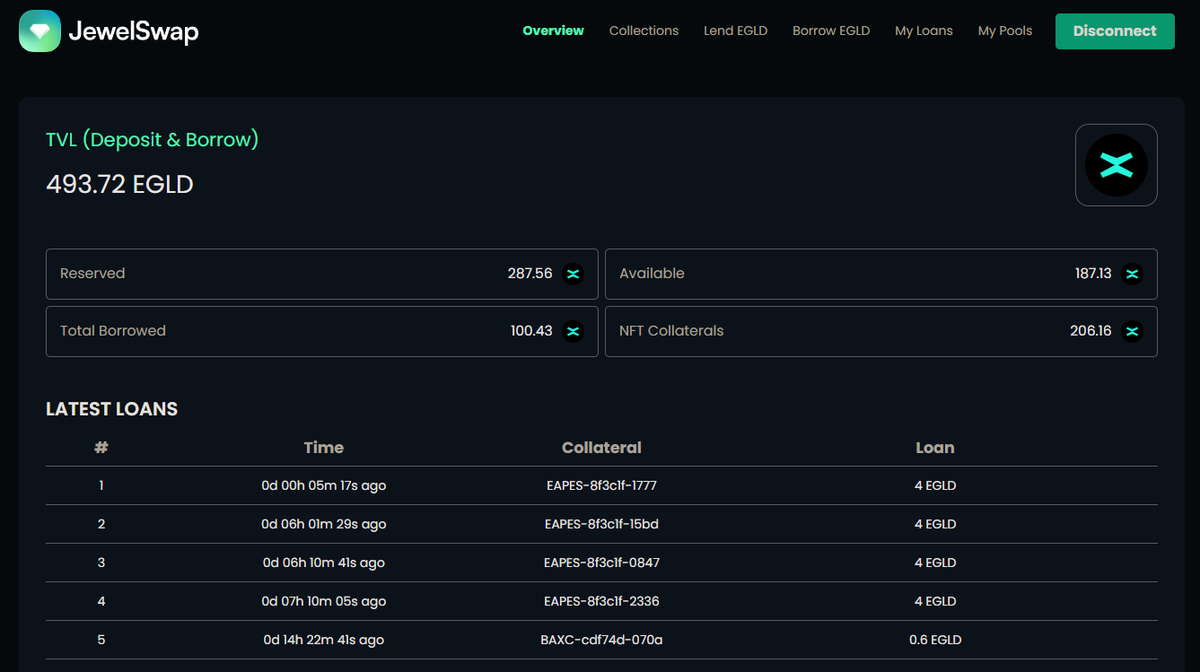
Task: Open the Lend EGLD page
Action: click(x=736, y=31)
